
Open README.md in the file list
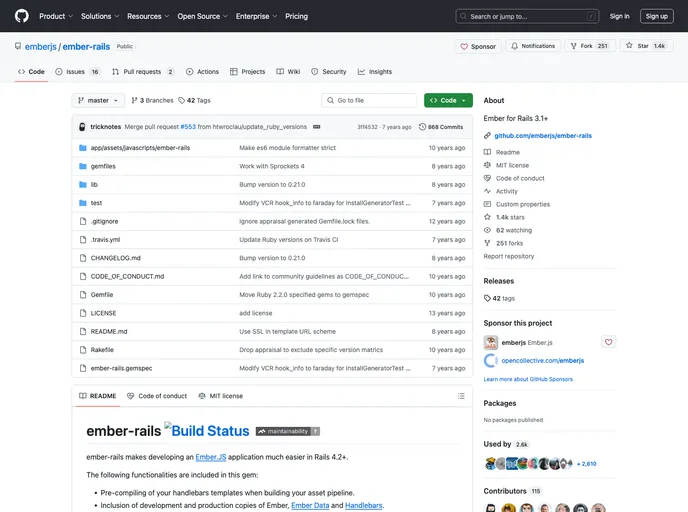tap(109, 332)
